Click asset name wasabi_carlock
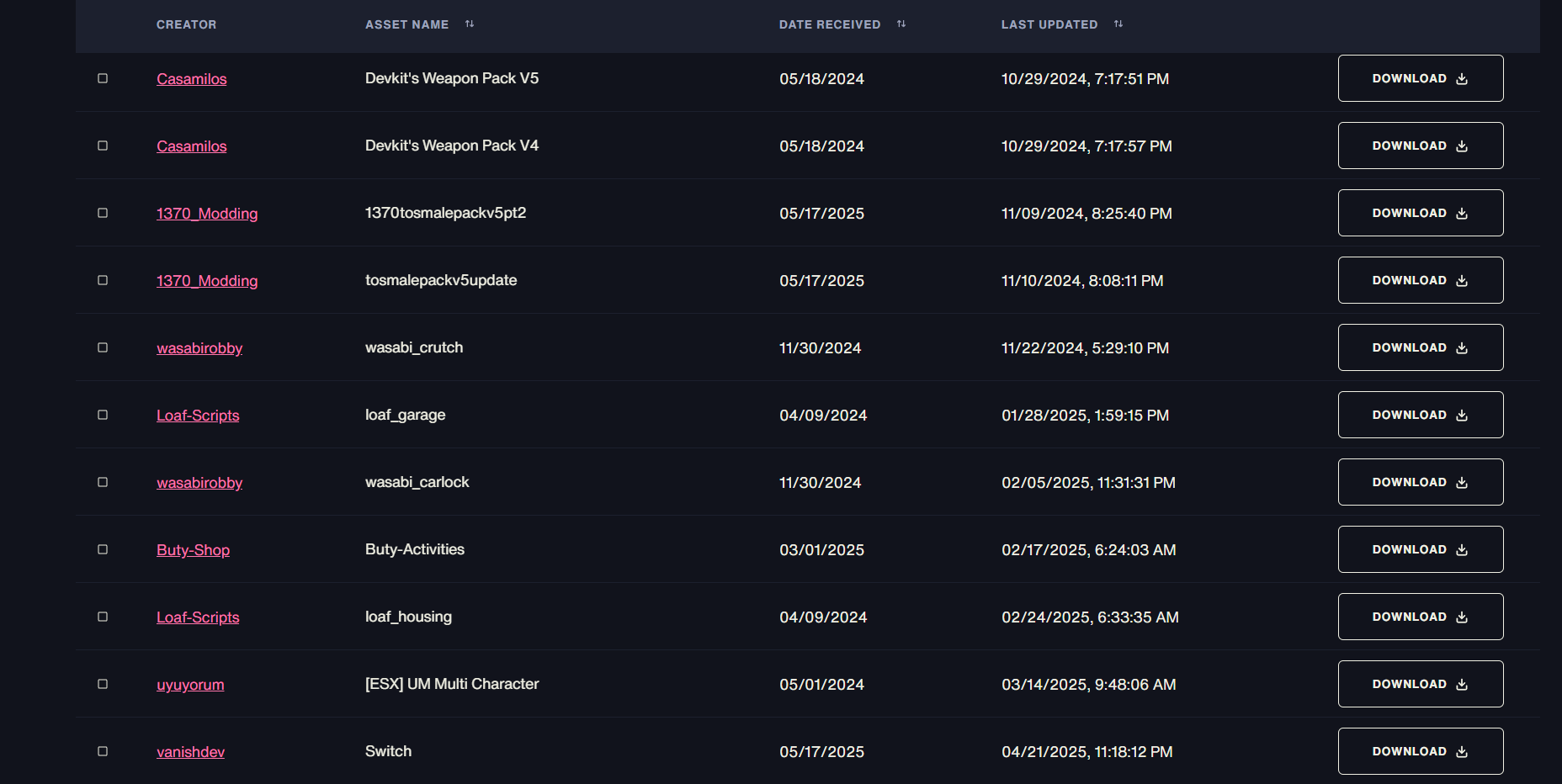The width and height of the screenshot is (1562, 784). (x=417, y=482)
